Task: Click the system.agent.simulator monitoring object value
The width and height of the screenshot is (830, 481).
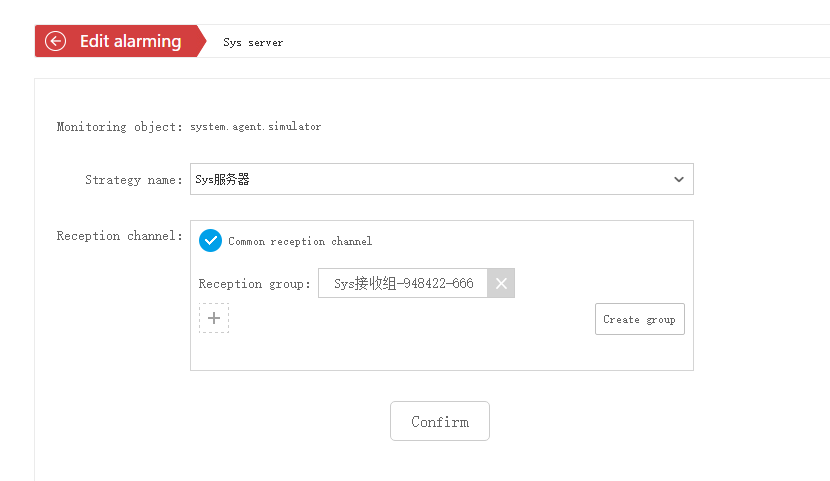Action: tap(256, 127)
